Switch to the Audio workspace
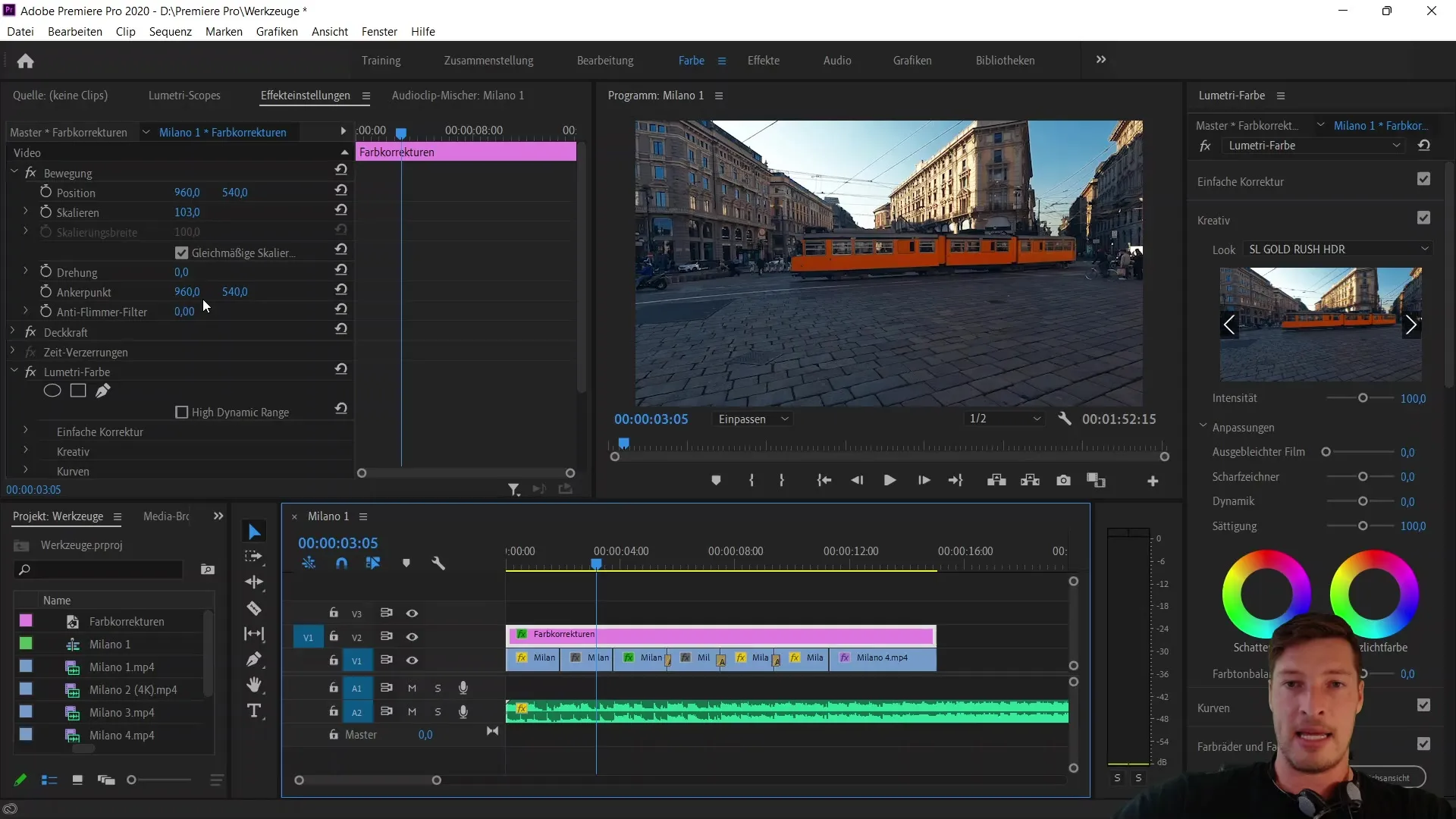The height and width of the screenshot is (819, 1456). [x=837, y=60]
